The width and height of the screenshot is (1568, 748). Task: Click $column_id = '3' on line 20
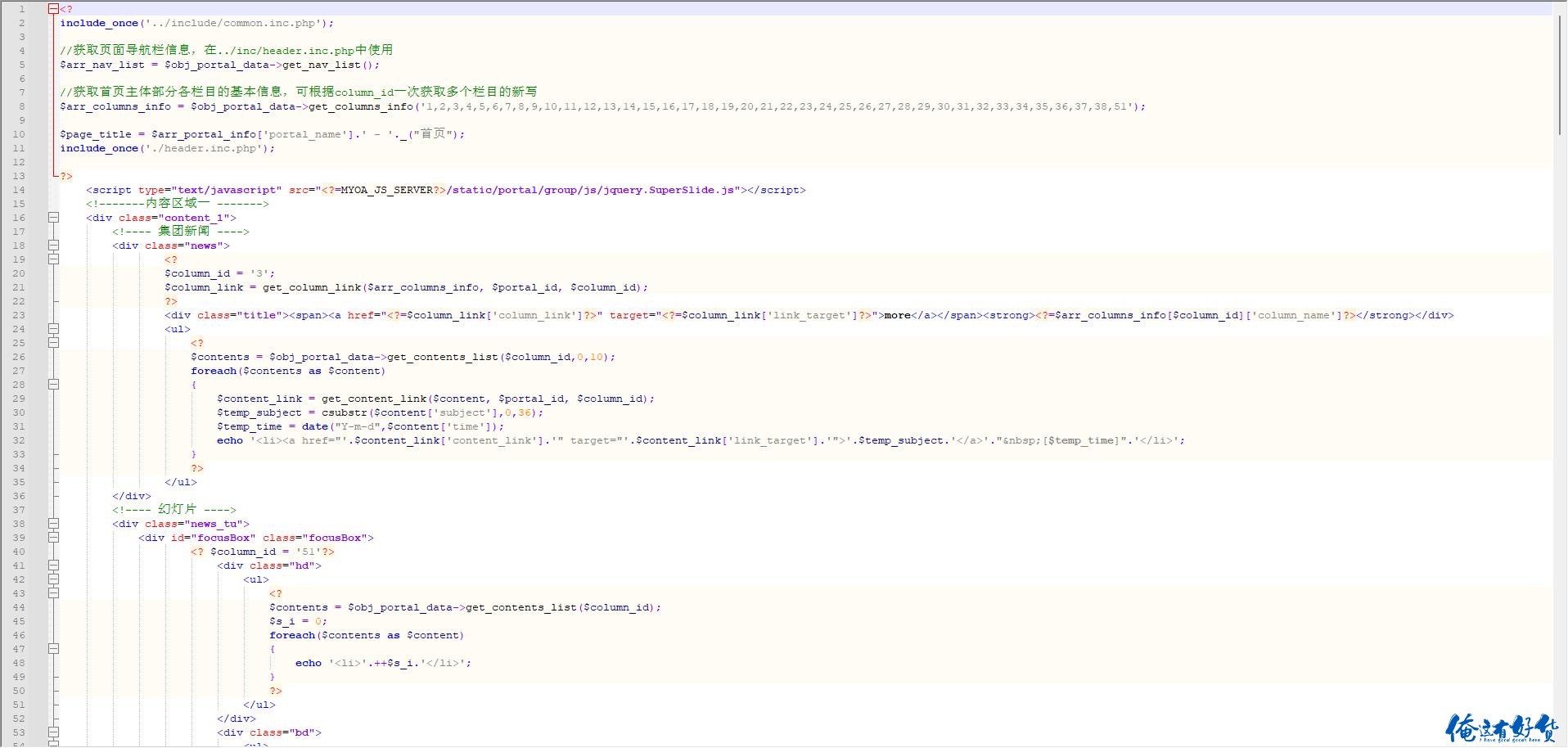[x=217, y=273]
